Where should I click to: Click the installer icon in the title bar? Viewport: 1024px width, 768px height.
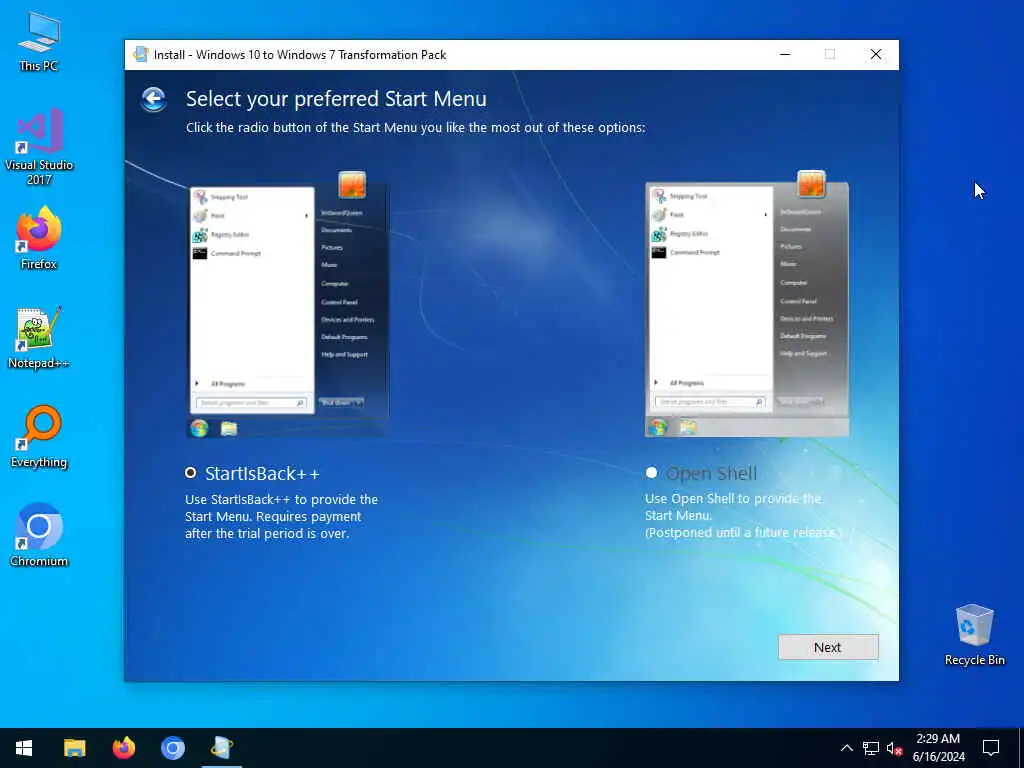[x=140, y=55]
